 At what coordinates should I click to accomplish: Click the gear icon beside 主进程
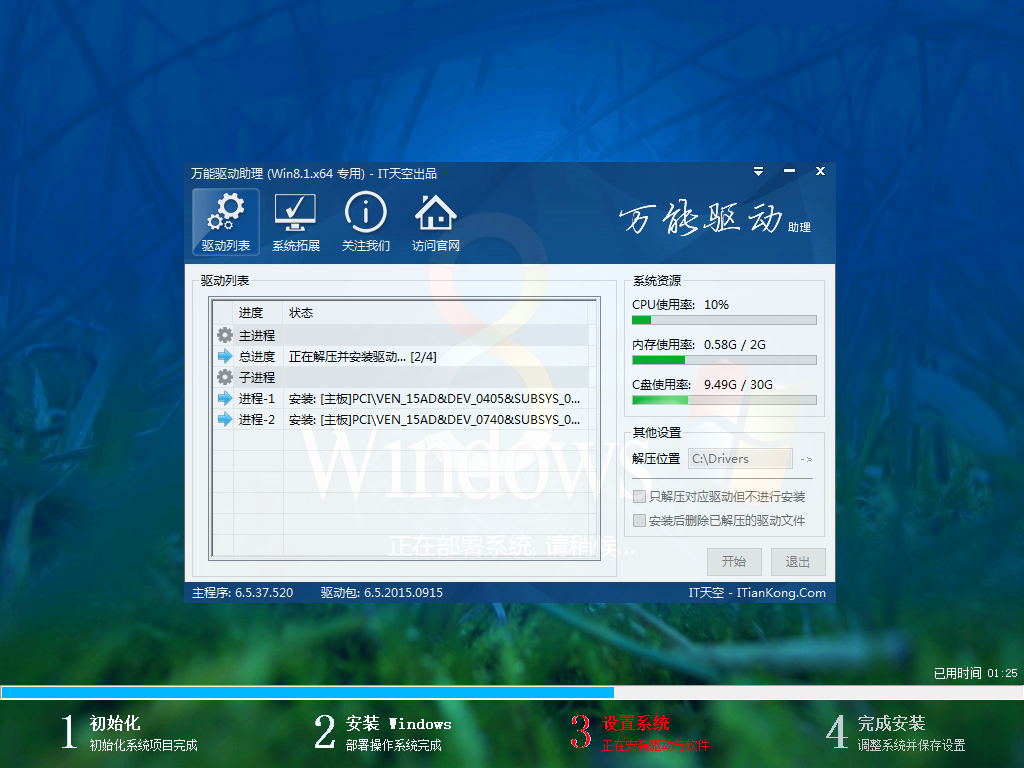[x=225, y=336]
